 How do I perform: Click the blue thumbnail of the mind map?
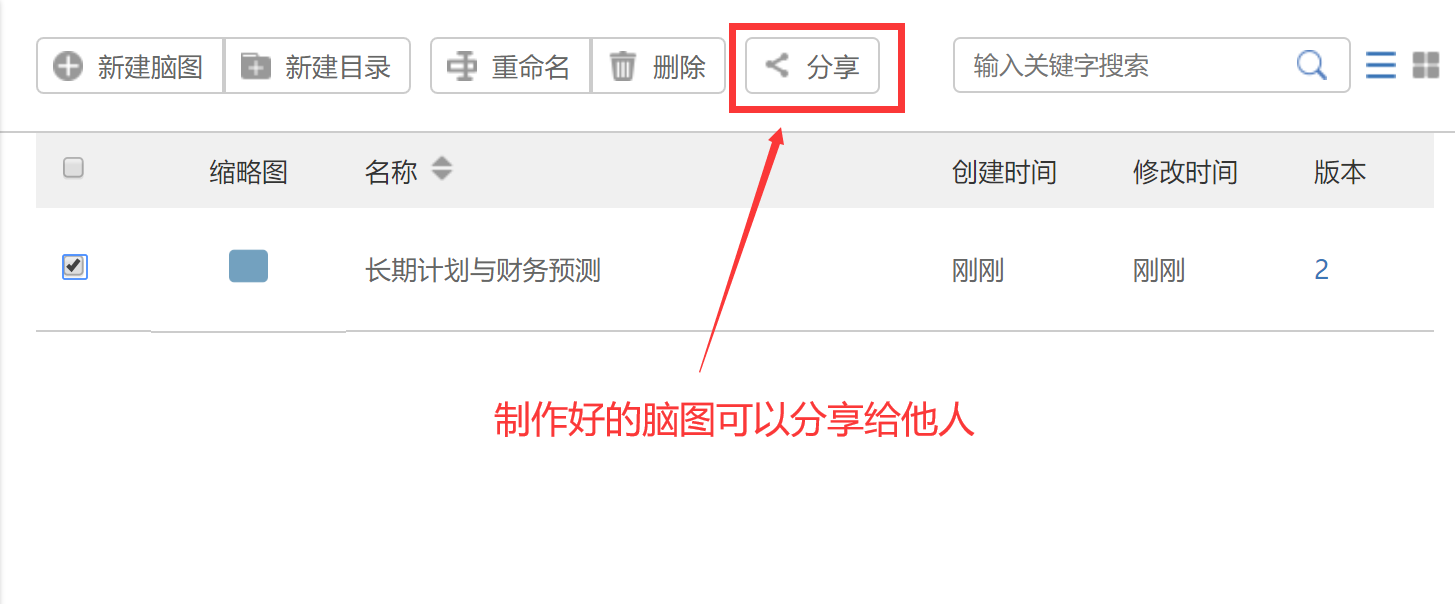click(x=248, y=266)
